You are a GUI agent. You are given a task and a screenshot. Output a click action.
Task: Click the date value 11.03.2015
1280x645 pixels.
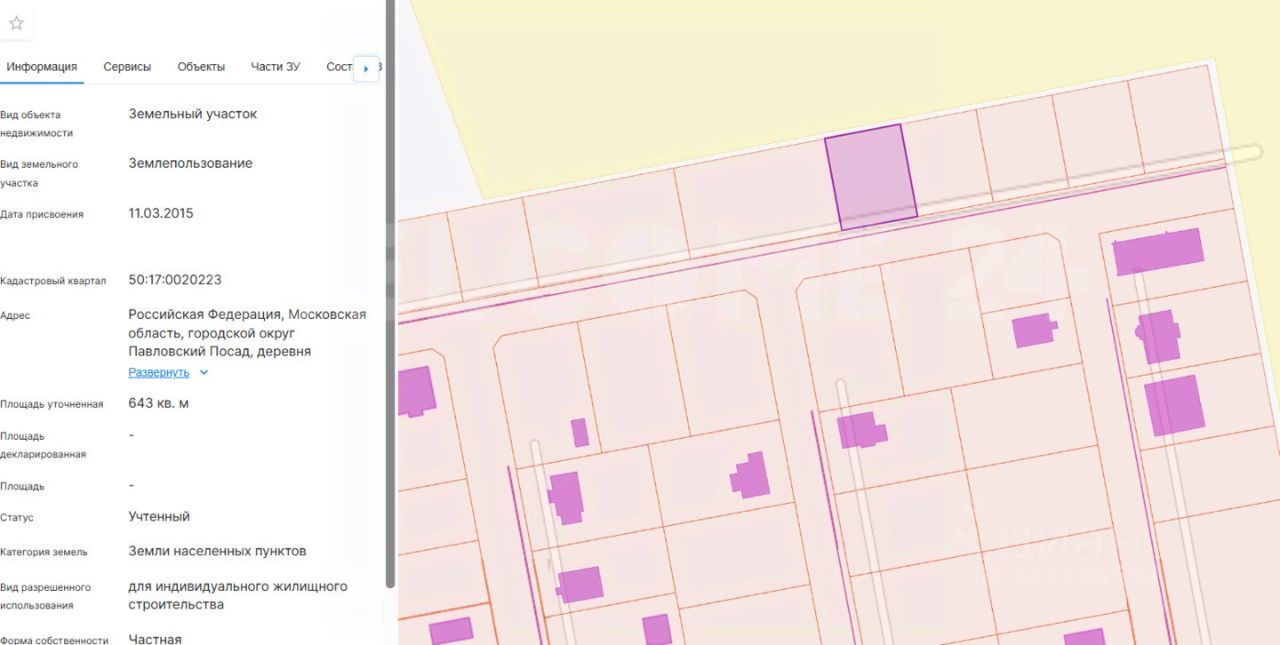click(x=161, y=213)
